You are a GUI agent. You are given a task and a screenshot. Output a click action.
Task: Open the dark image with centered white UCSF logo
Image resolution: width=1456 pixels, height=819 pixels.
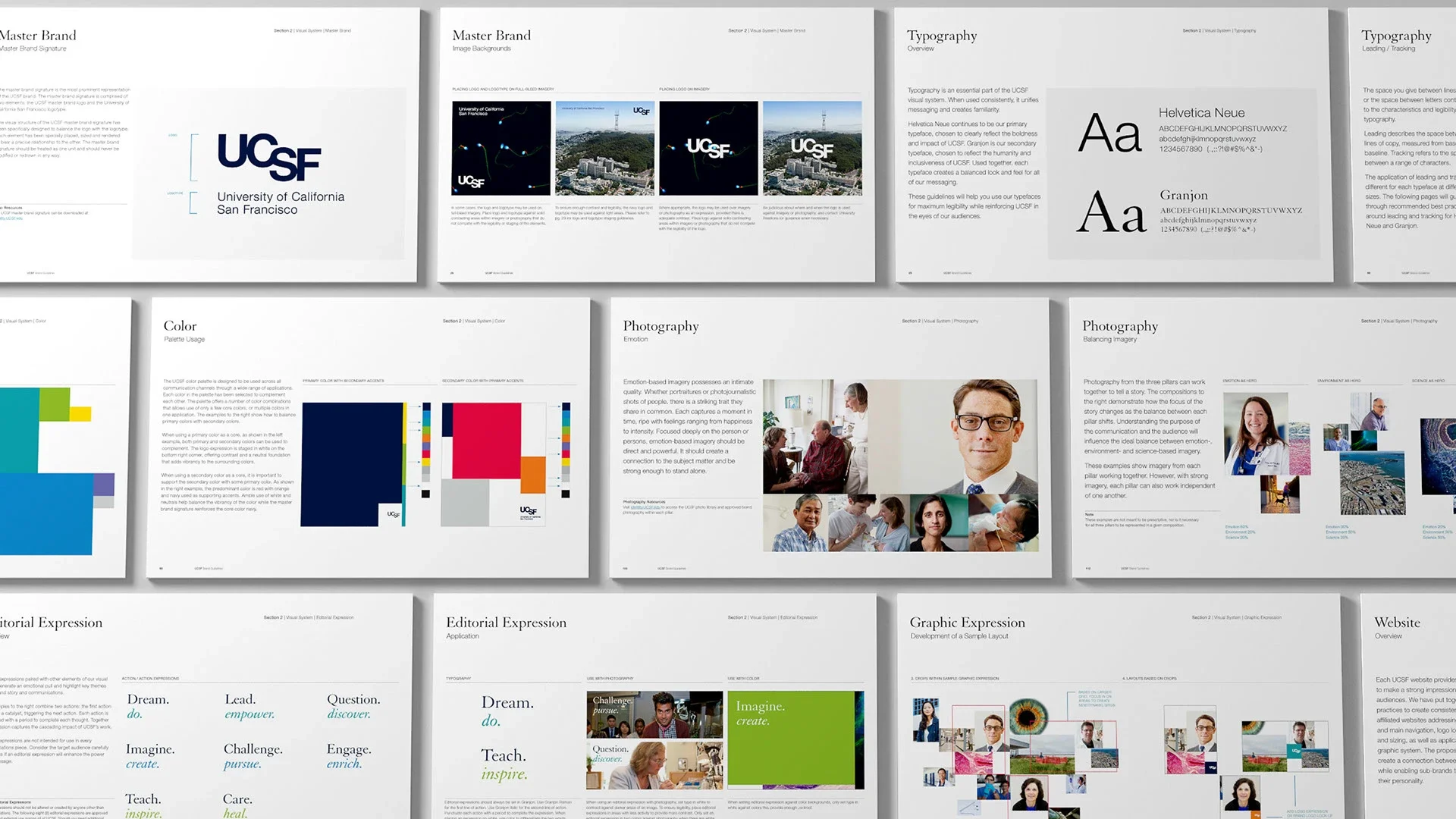click(x=708, y=148)
